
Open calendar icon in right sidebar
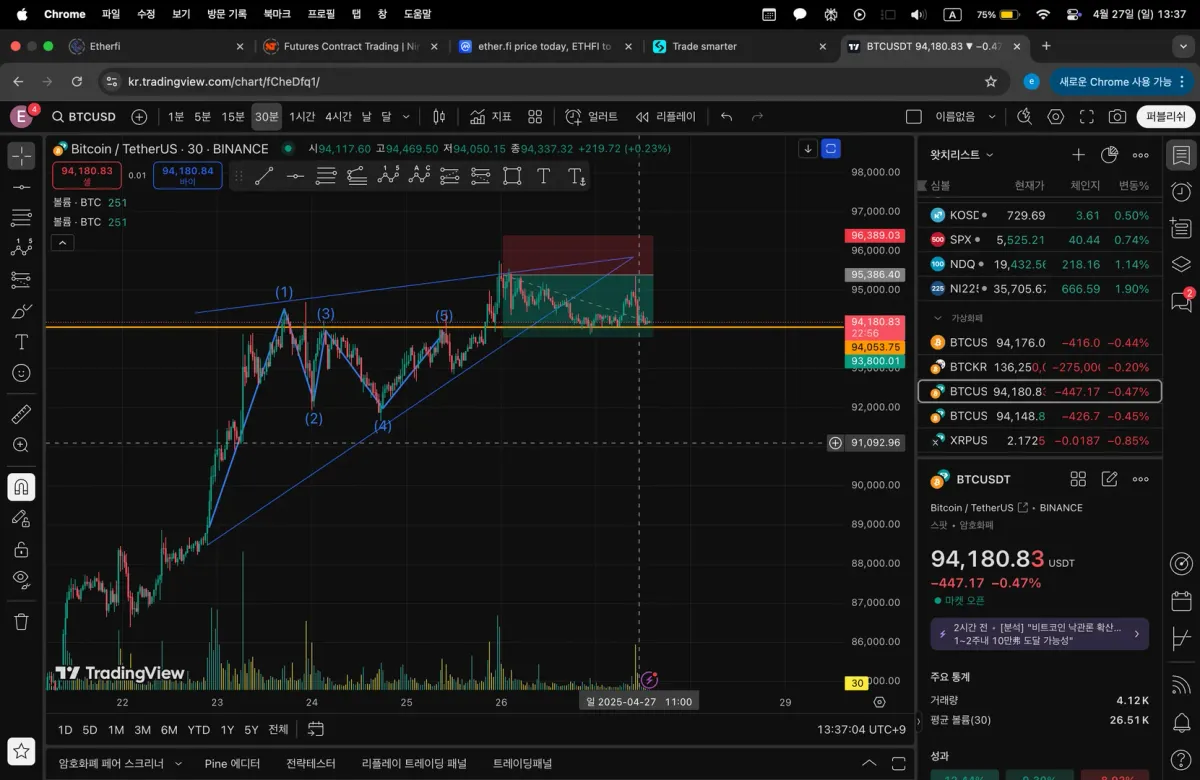coord(1181,601)
